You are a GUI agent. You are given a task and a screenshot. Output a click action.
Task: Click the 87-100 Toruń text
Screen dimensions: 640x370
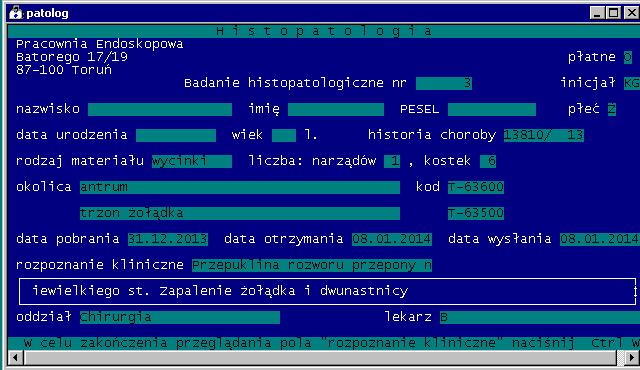coord(64,70)
